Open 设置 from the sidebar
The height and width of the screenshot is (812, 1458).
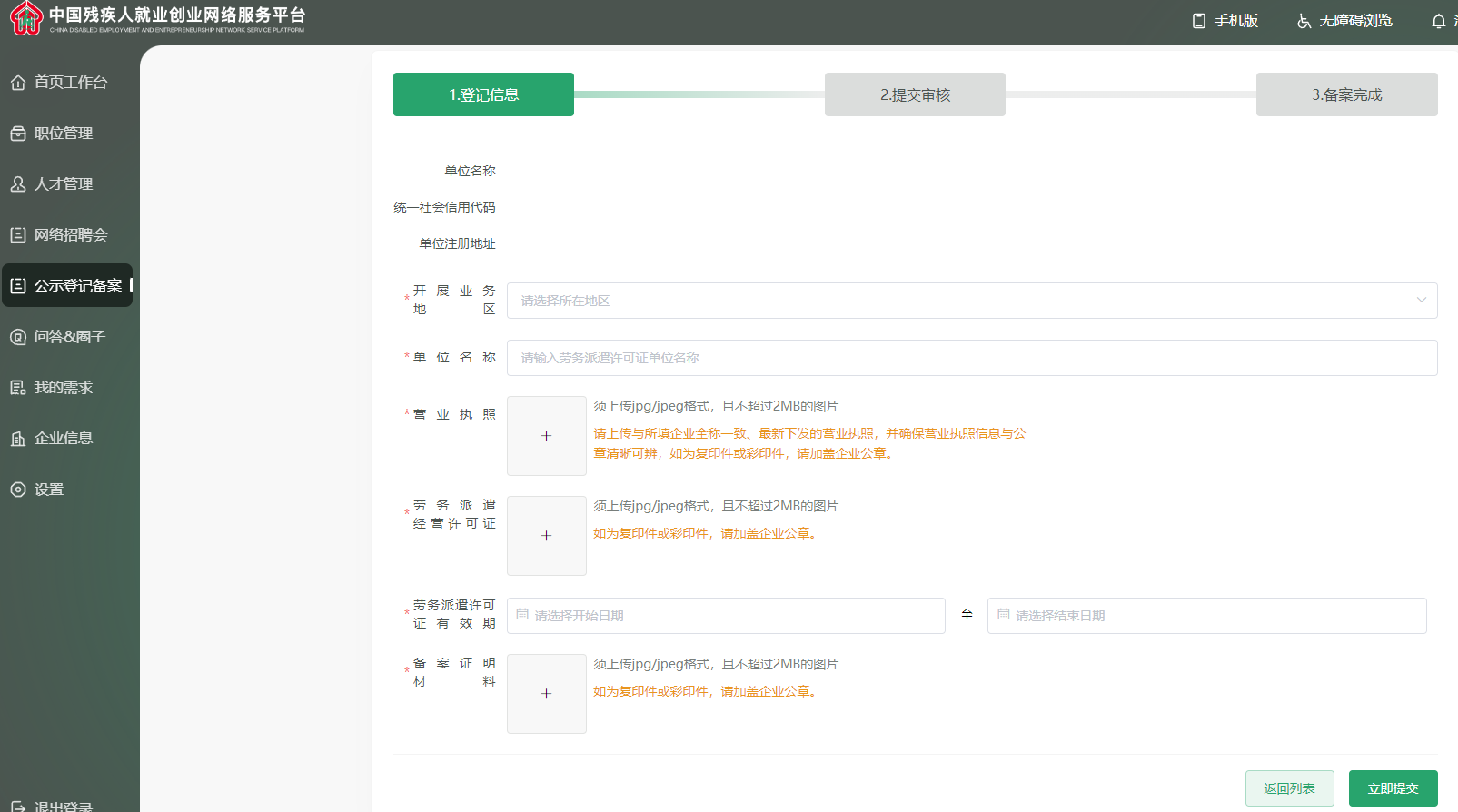(x=49, y=490)
